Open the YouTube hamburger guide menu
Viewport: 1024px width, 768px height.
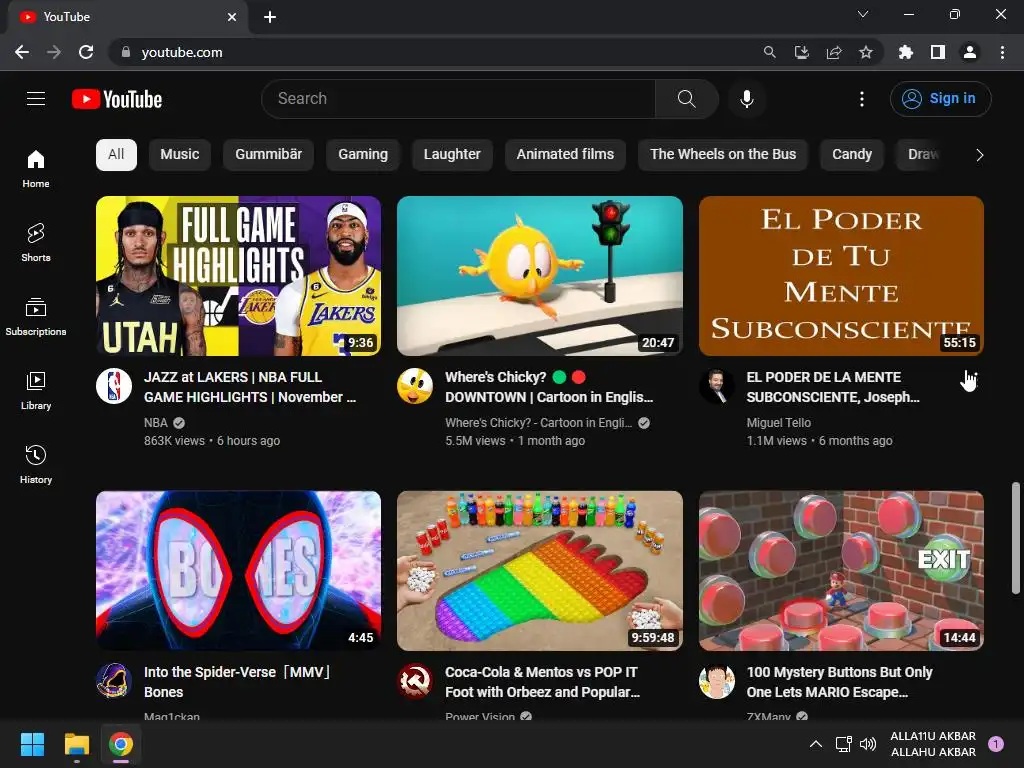[x=36, y=99]
